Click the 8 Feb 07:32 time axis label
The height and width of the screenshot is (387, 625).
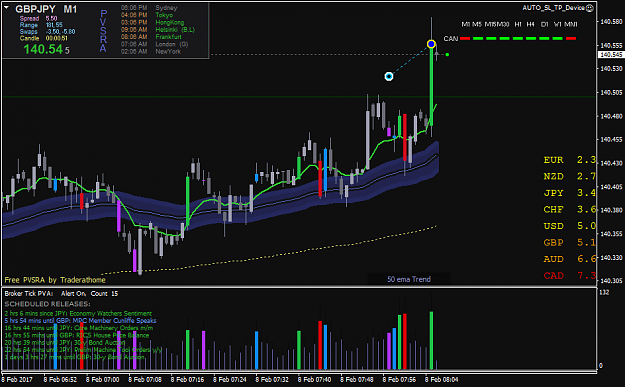tap(272, 379)
